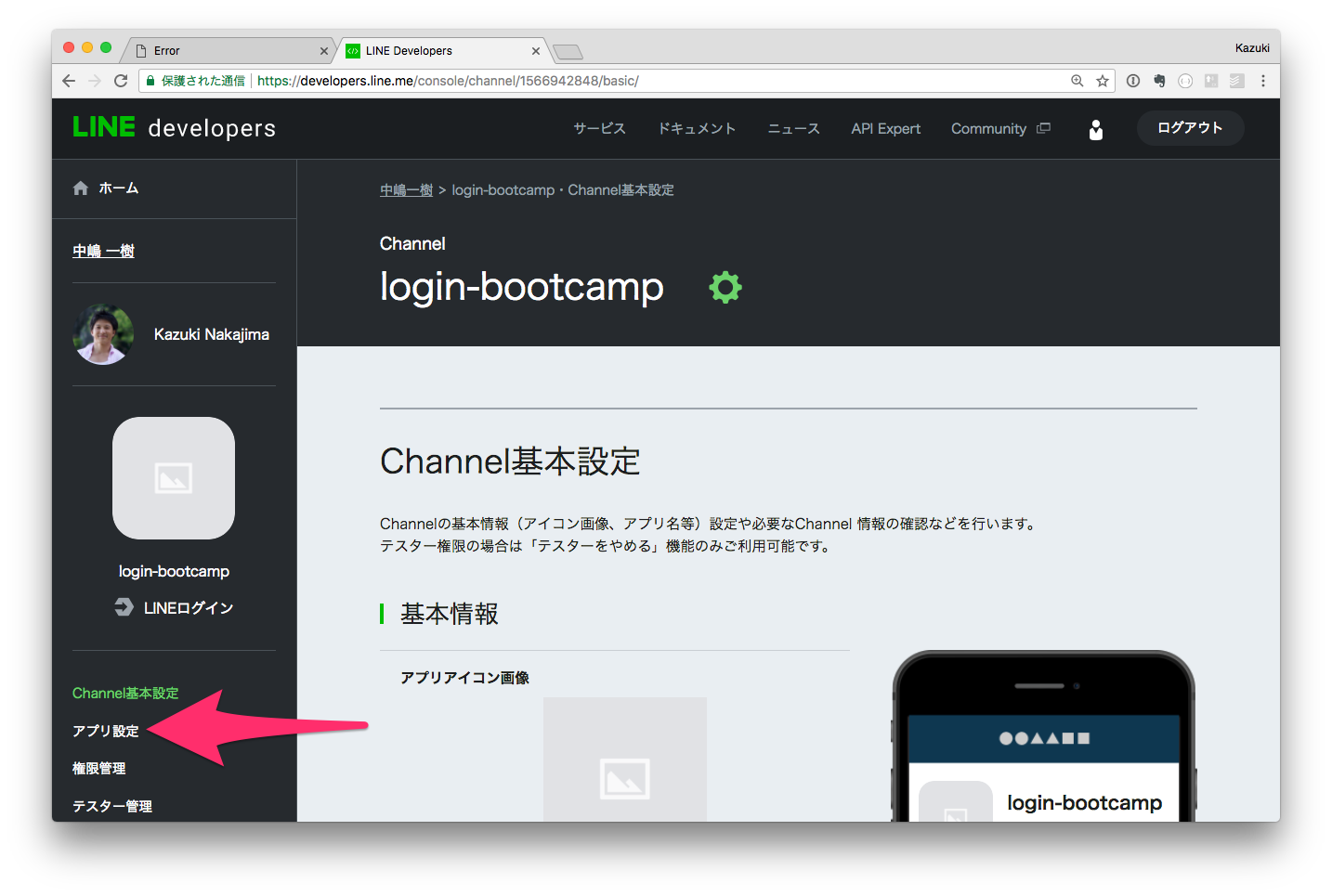Open アプリ設定 in the sidebar
The width and height of the screenshot is (1332, 896).
coord(106,731)
